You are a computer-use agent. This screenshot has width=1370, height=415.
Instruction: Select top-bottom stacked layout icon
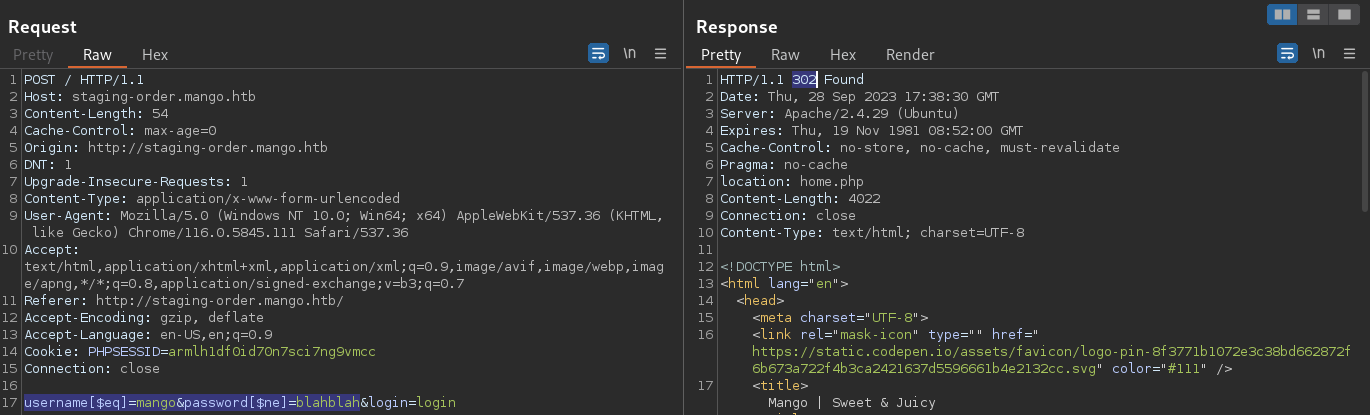1313,14
